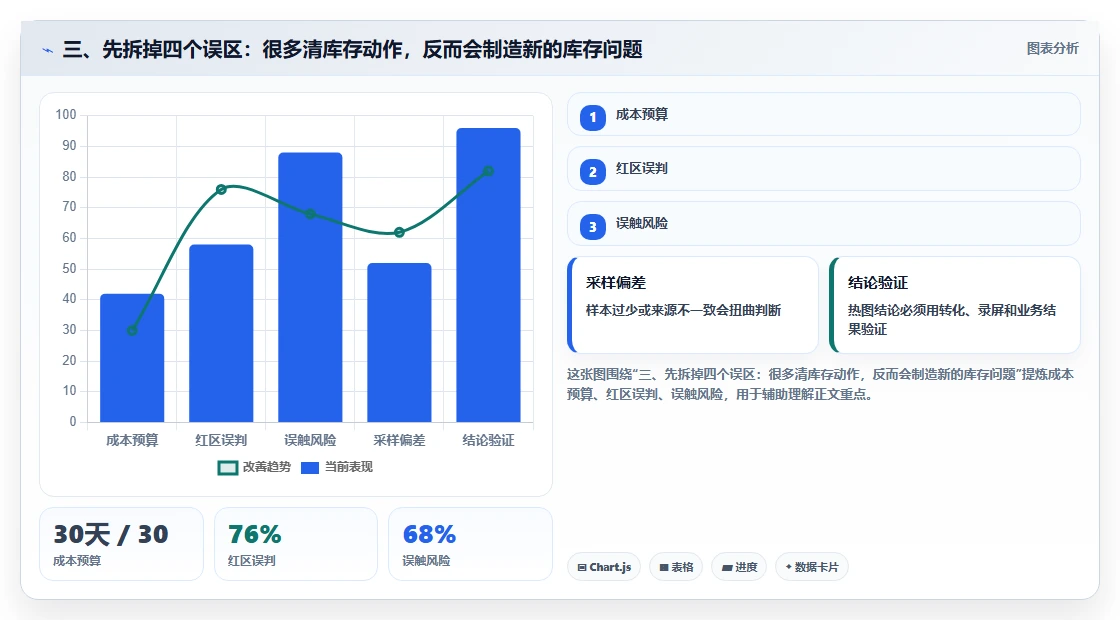Click the 30天 / 30 stat card

[x=121, y=544]
